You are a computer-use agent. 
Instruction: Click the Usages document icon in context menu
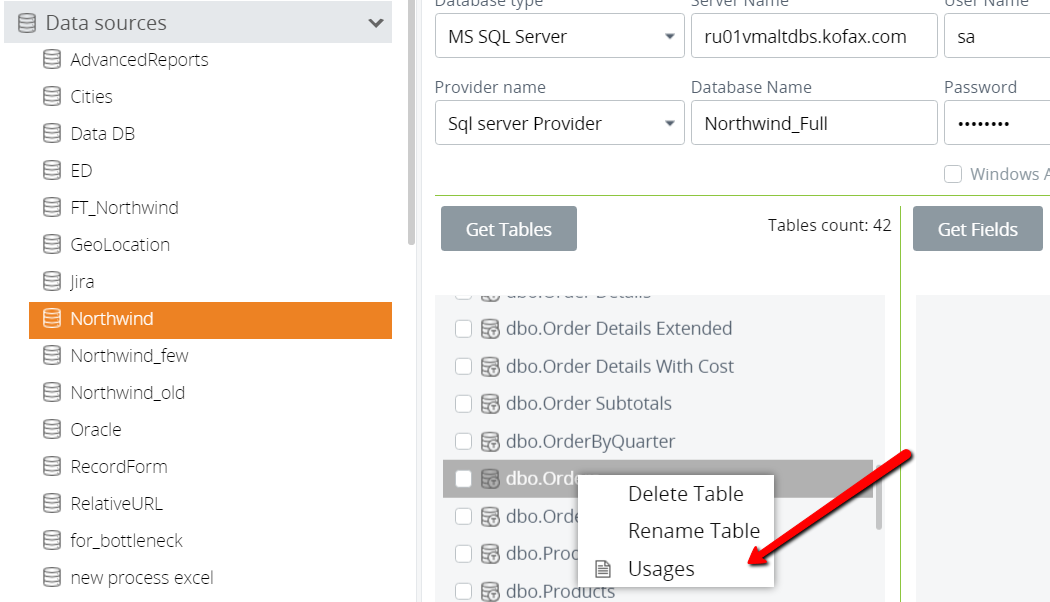(602, 569)
